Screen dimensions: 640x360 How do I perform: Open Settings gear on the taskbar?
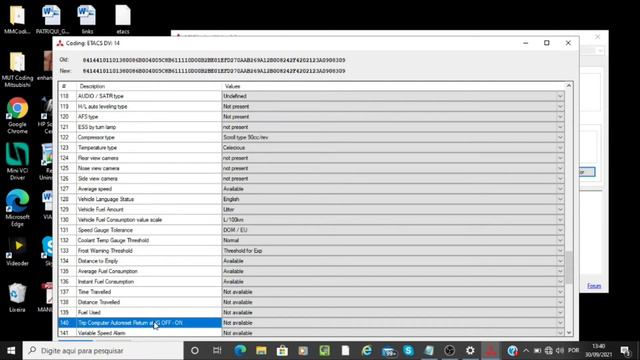470,351
